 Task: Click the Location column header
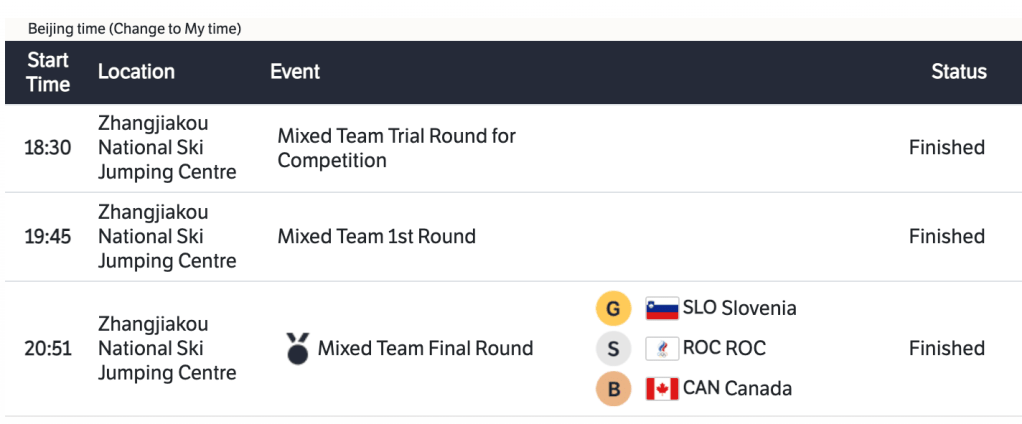tap(136, 72)
